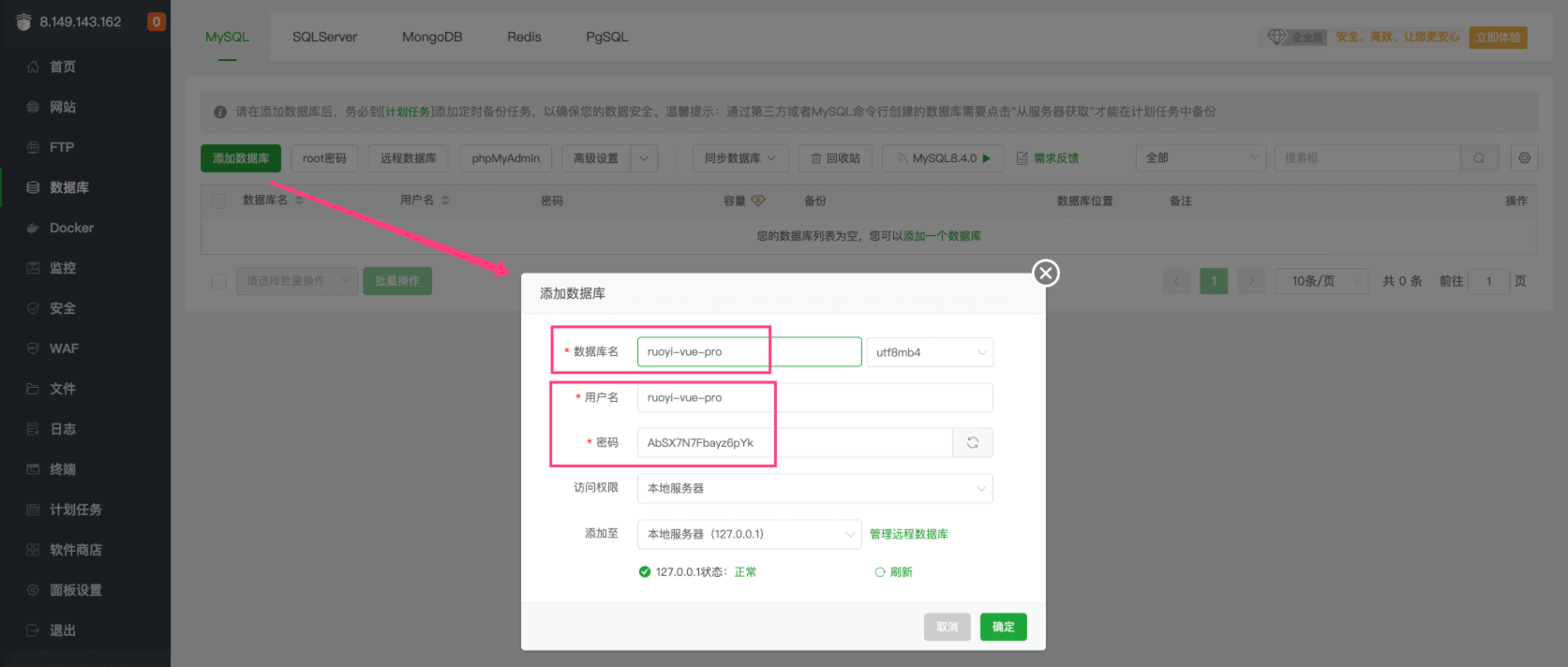
Task: Tick the checkbox beside batch operation selector
Action: coord(218,281)
